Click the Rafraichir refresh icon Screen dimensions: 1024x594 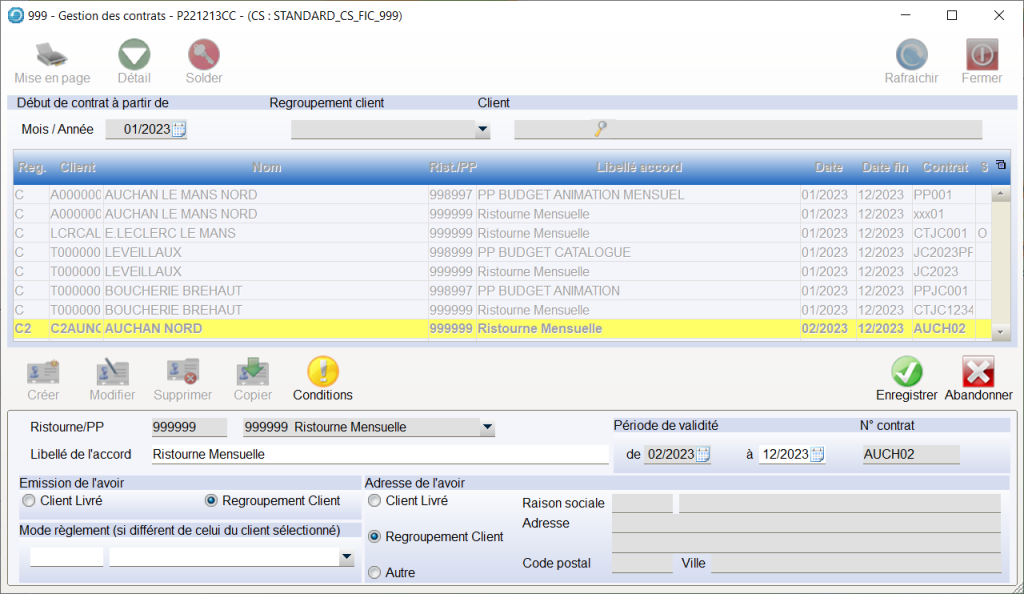tap(911, 55)
